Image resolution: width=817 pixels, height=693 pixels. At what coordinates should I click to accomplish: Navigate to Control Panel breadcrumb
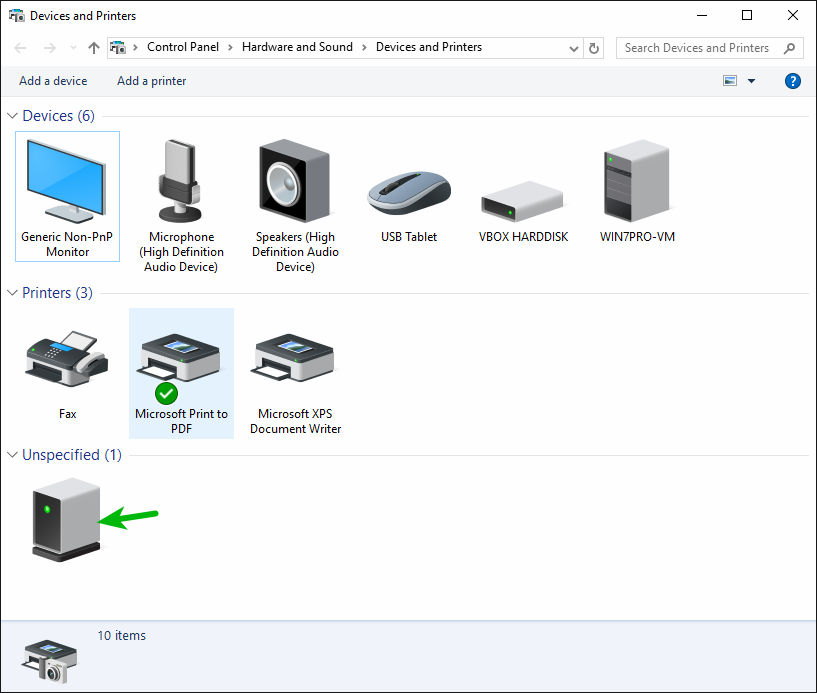[183, 47]
